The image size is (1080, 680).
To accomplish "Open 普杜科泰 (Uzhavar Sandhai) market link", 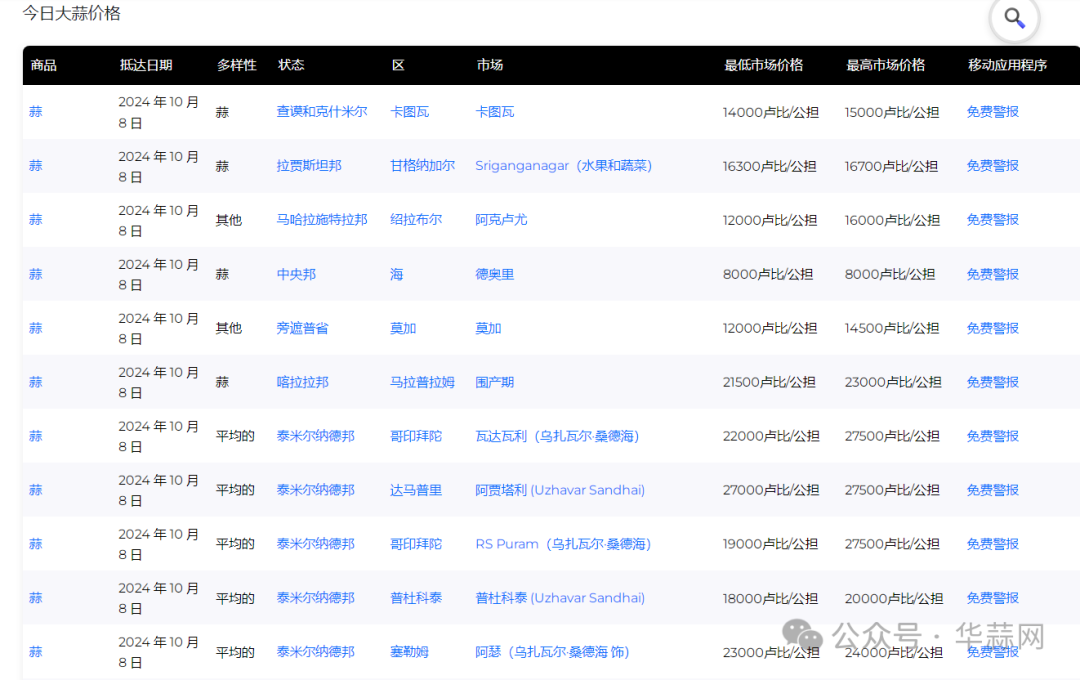I will [x=560, y=598].
